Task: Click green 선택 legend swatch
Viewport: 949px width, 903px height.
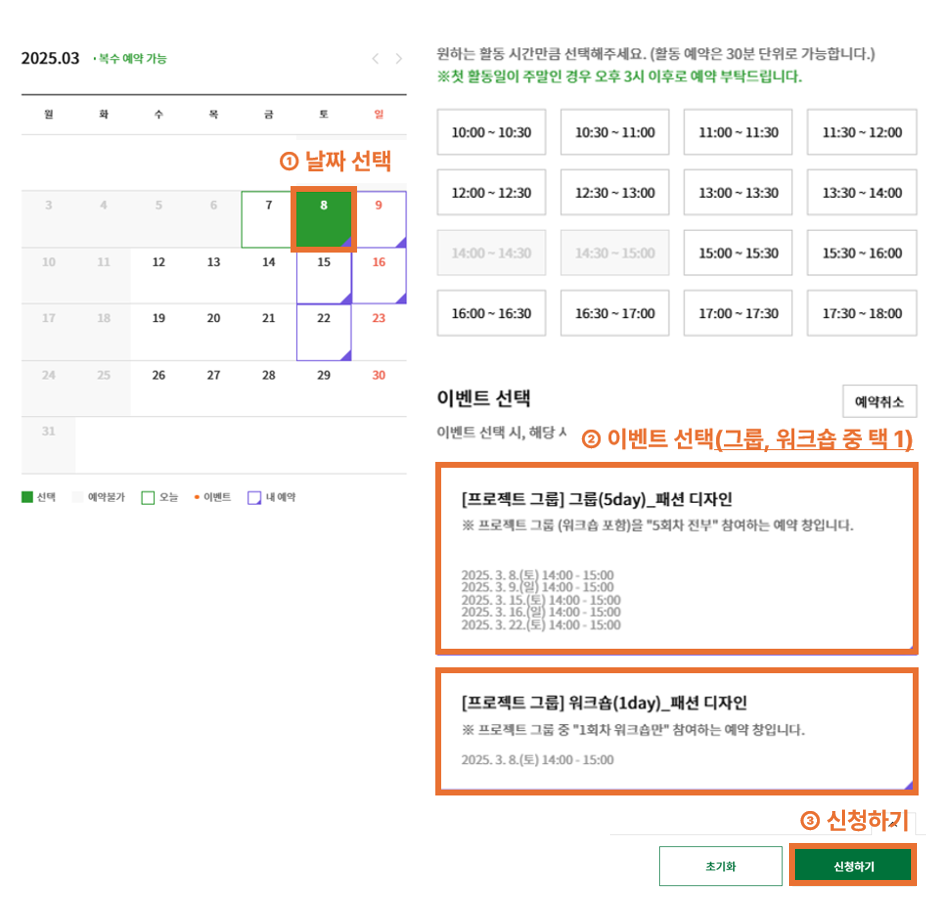Action: click(27, 497)
